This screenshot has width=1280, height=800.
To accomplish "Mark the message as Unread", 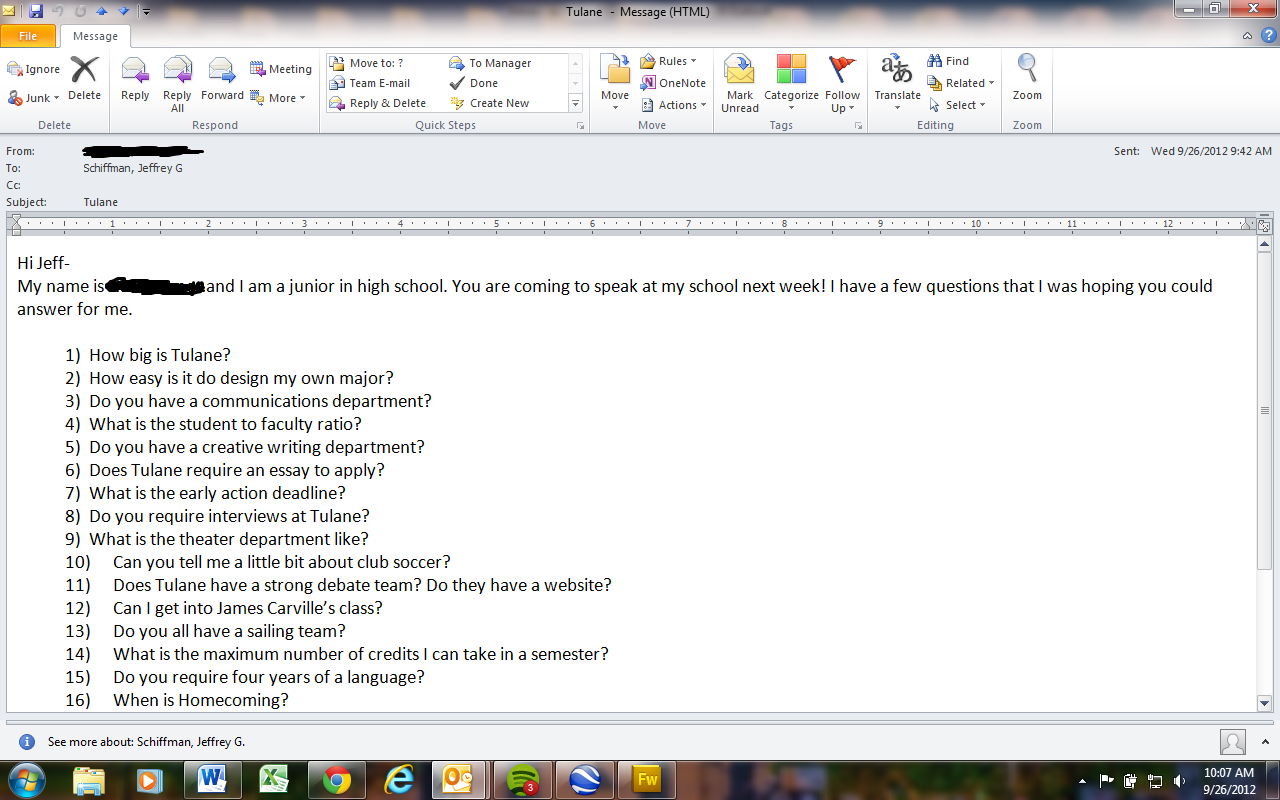I will pos(740,84).
